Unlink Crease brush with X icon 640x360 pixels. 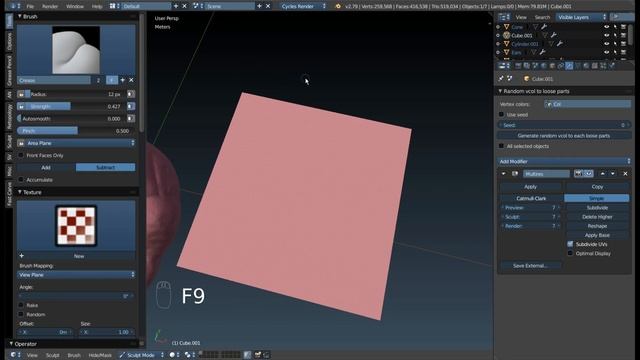[x=131, y=80]
